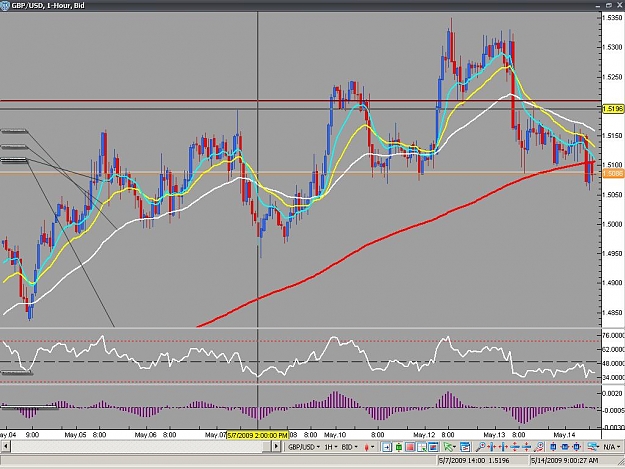Click the middle blue candle spacing icon

[565, 447]
